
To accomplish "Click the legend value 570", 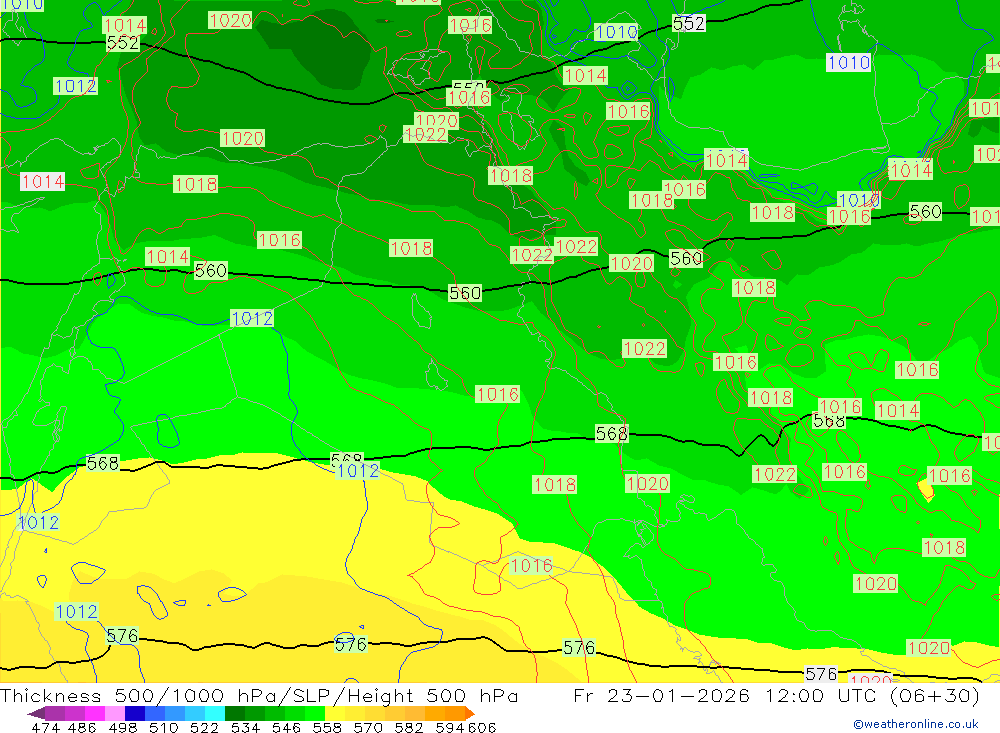I will pyautogui.click(x=367, y=727).
